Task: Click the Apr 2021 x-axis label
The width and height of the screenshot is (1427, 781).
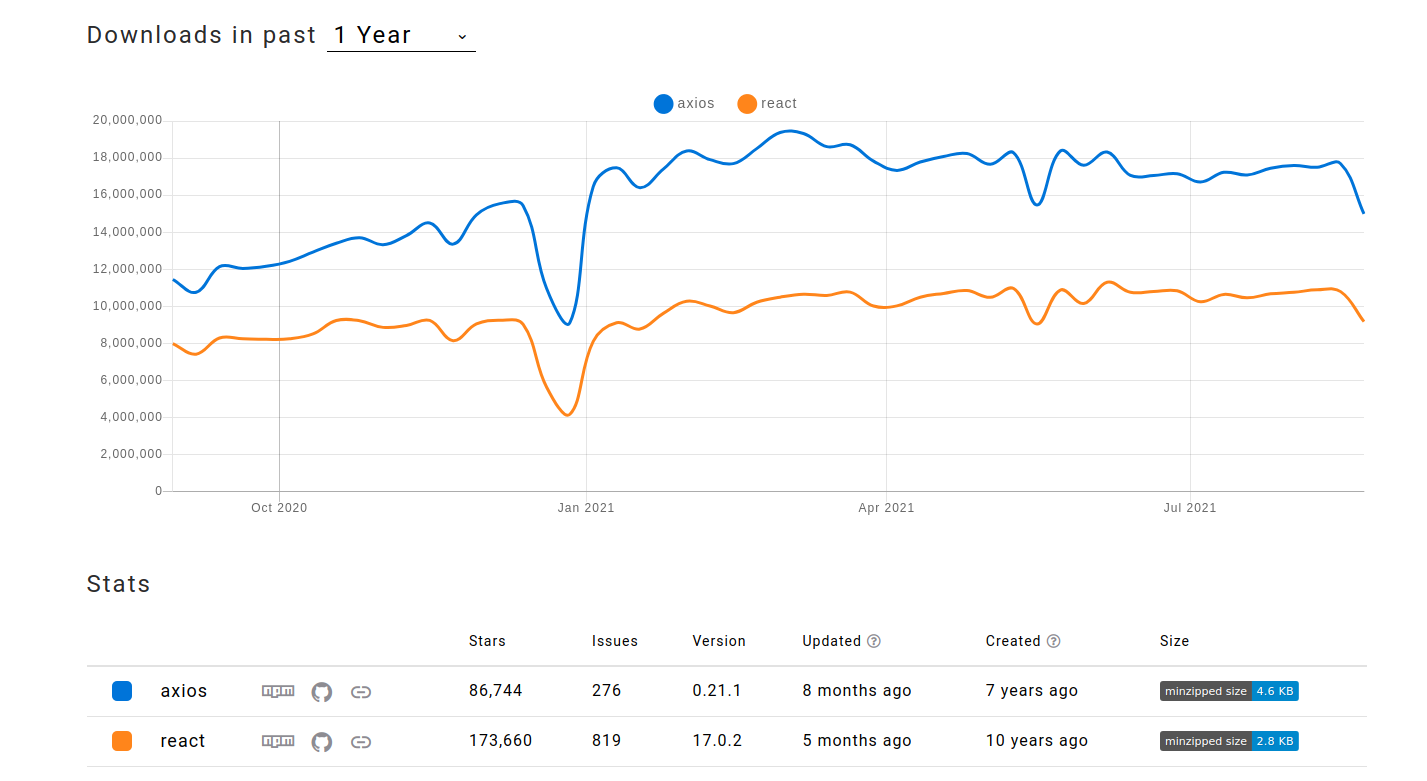Action: click(x=886, y=508)
